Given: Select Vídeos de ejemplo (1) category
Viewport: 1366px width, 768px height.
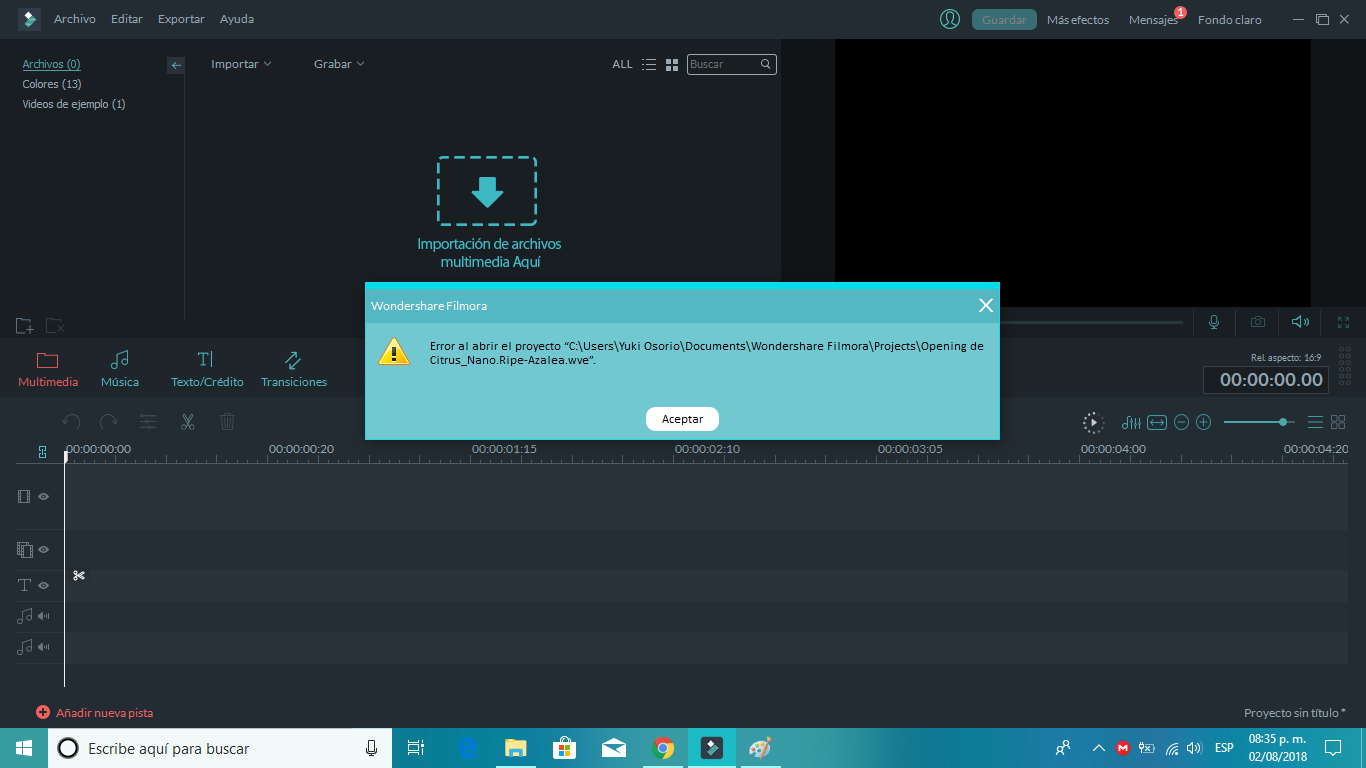Looking at the screenshot, I should (74, 104).
